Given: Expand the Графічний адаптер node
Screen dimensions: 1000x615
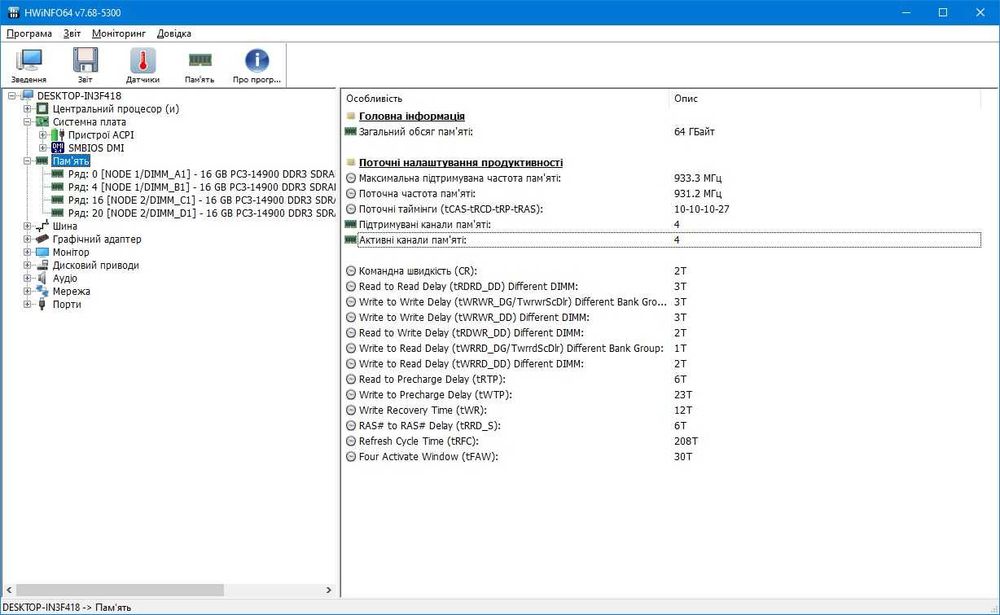Looking at the screenshot, I should click(27, 239).
